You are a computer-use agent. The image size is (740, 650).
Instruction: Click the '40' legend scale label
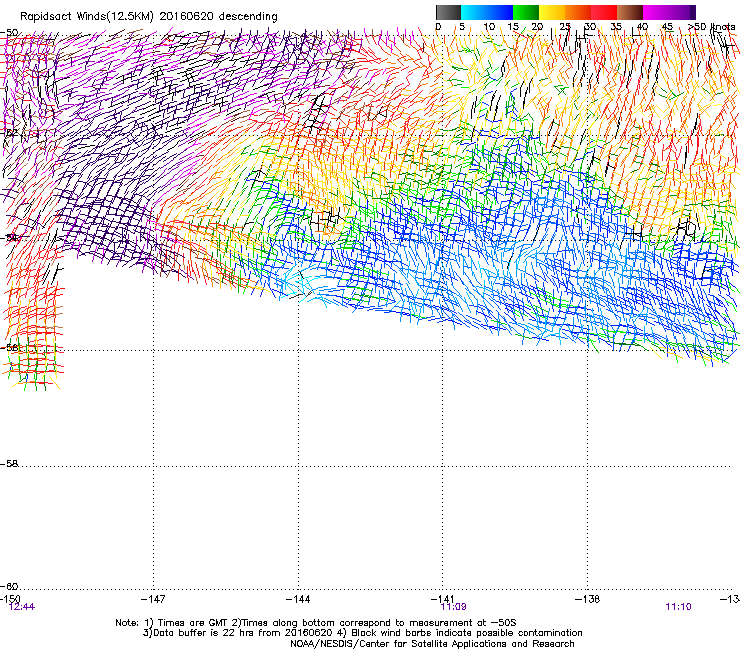[x=642, y=27]
